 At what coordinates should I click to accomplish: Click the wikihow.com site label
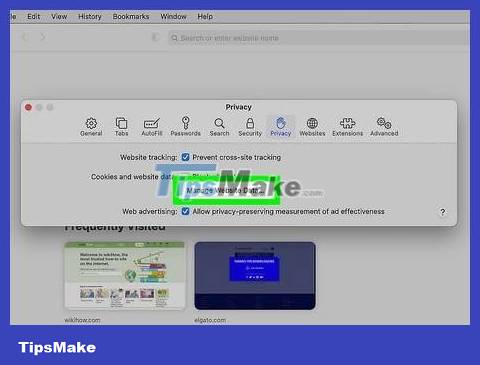tap(82, 320)
